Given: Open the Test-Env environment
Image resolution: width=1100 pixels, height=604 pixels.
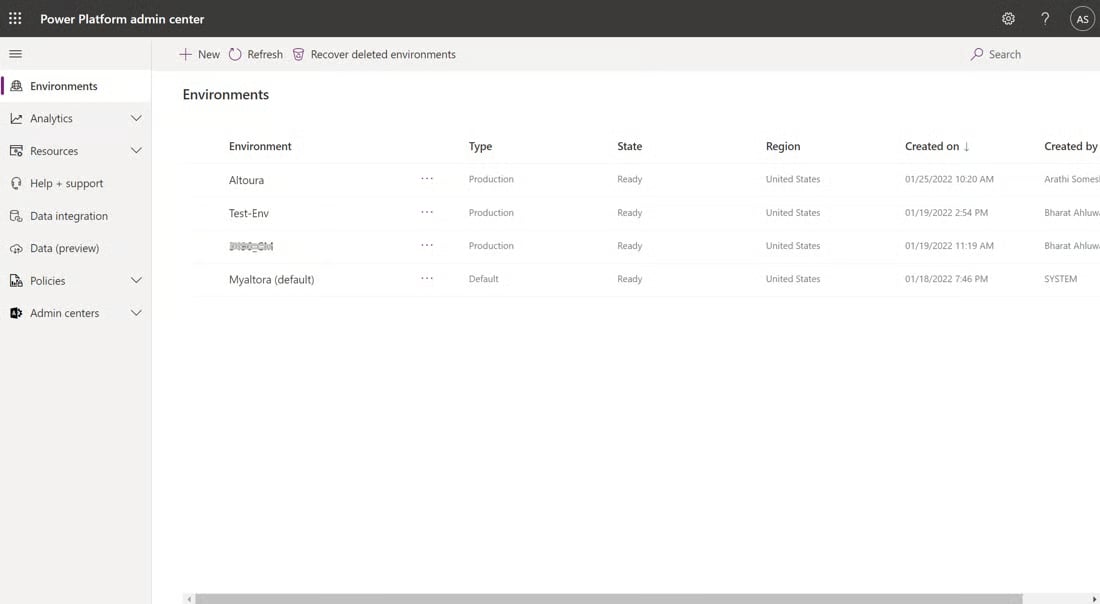Looking at the screenshot, I should [248, 213].
